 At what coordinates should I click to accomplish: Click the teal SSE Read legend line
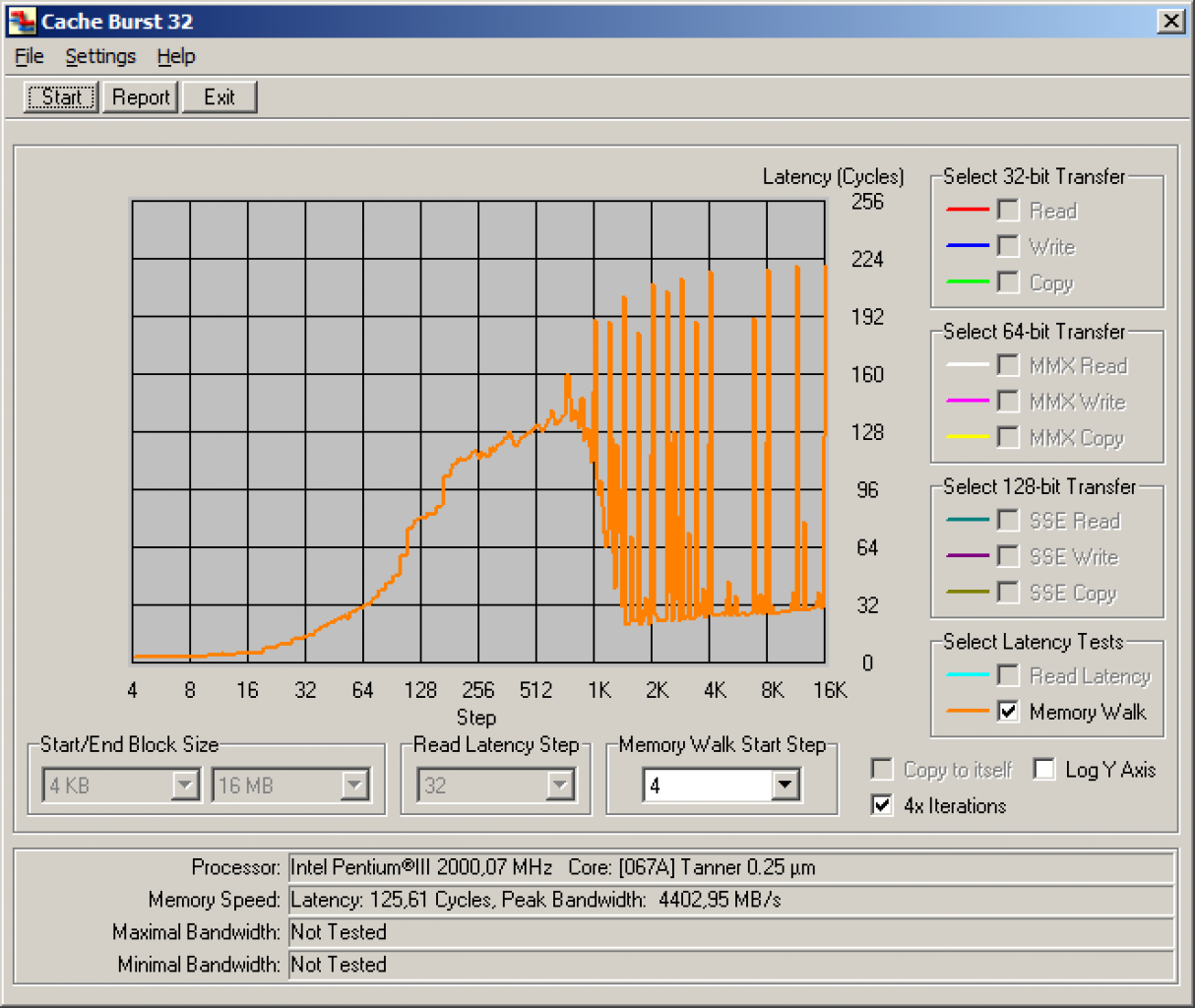[968, 520]
